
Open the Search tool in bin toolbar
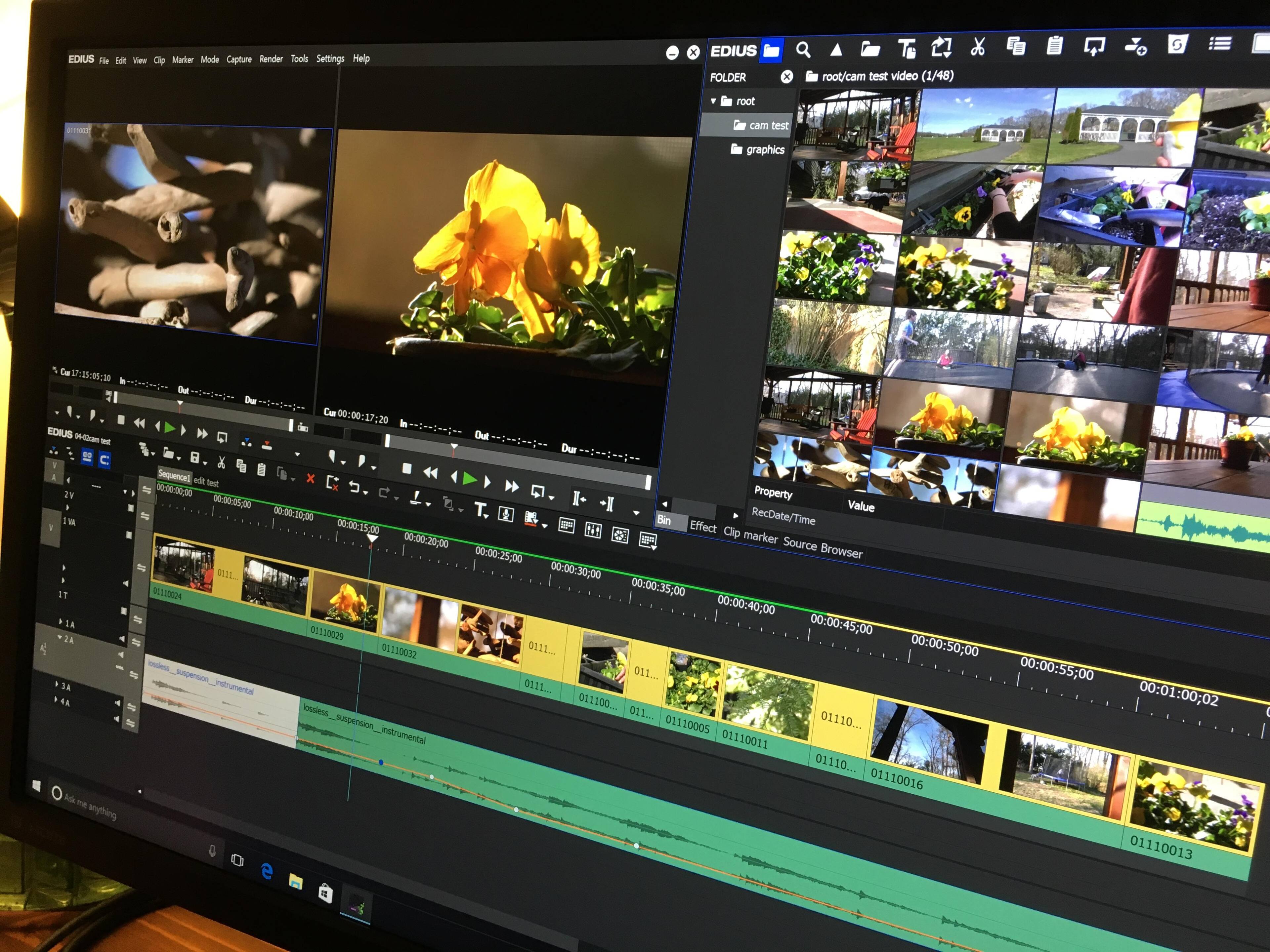tap(803, 50)
